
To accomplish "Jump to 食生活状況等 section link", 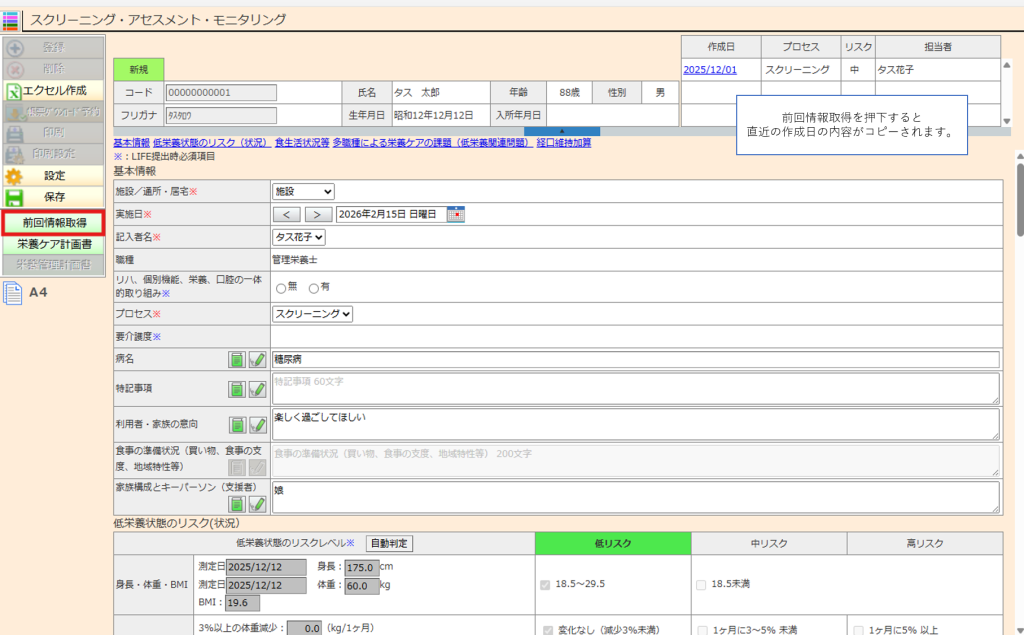I will tap(302, 143).
